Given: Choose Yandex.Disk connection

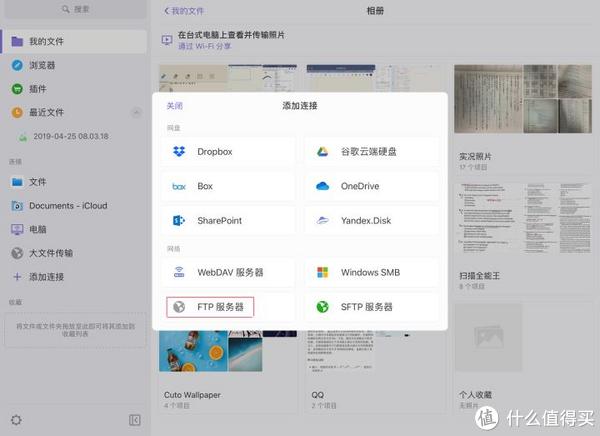Looking at the screenshot, I should pos(372,220).
